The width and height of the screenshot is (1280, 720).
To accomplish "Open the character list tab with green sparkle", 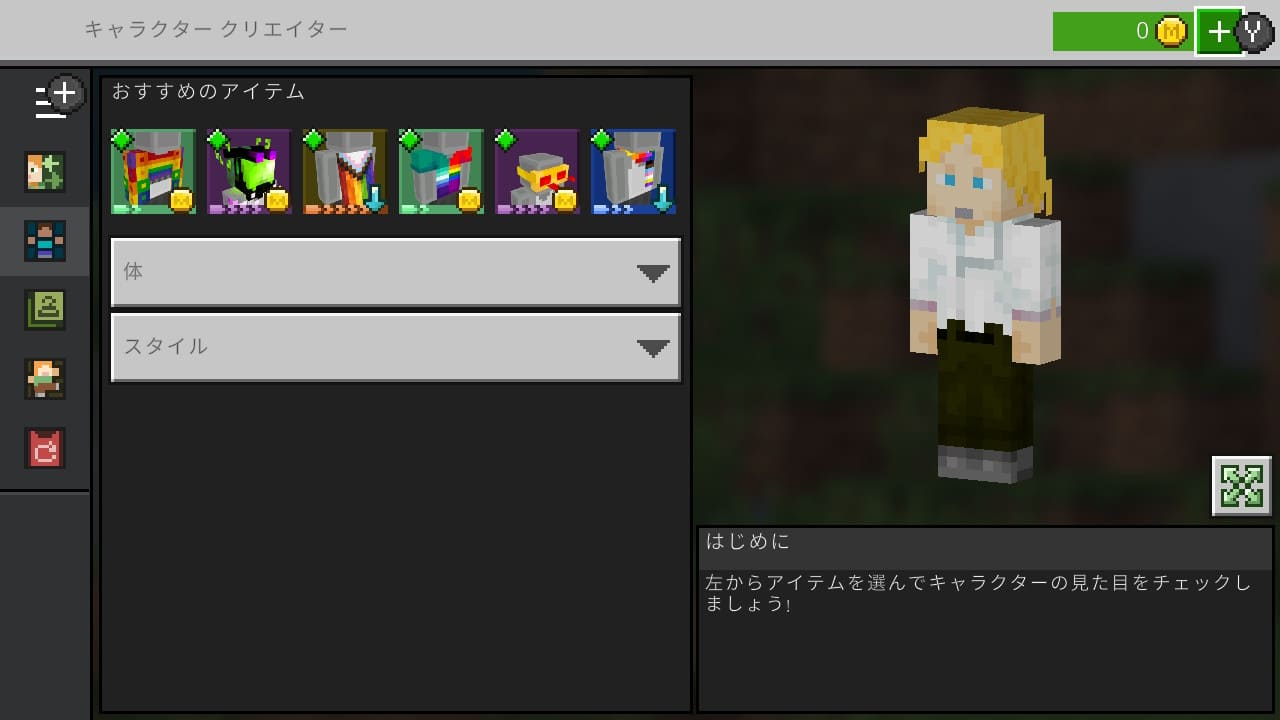I will tap(45, 172).
